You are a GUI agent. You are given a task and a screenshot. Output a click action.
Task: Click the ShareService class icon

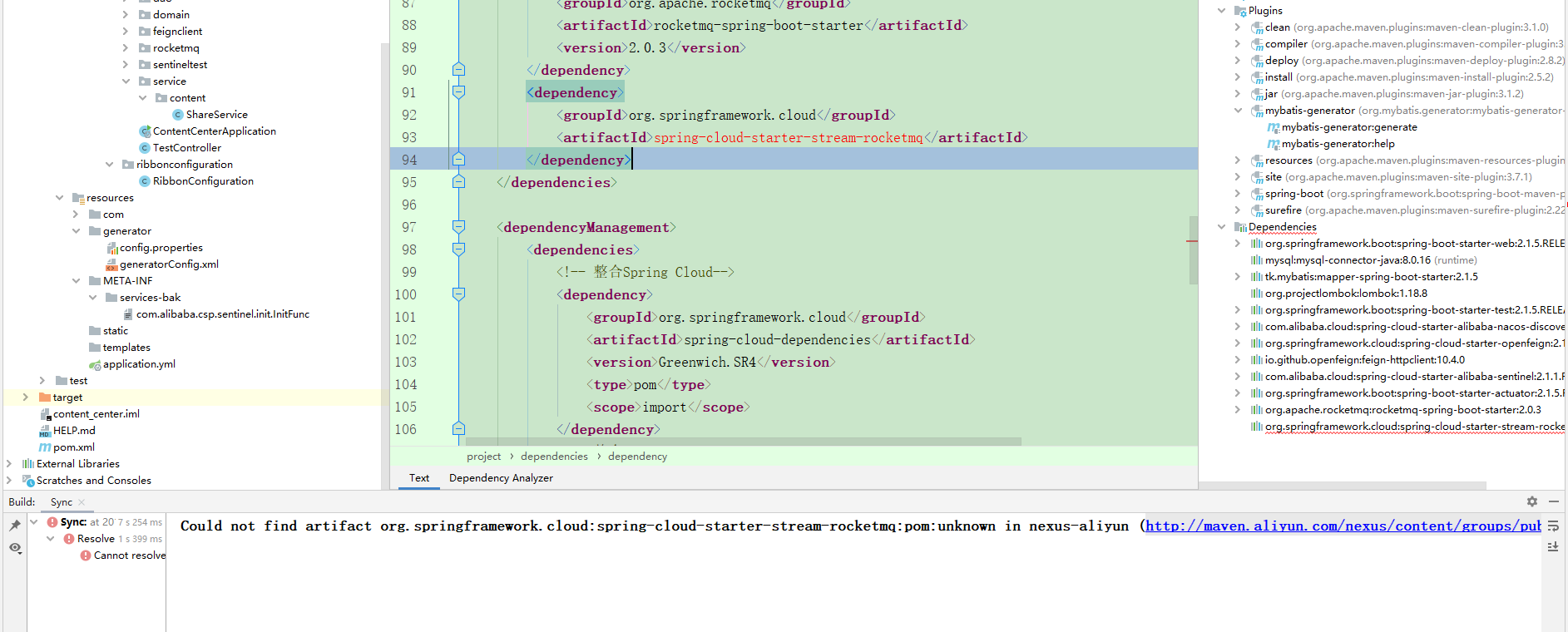point(178,115)
